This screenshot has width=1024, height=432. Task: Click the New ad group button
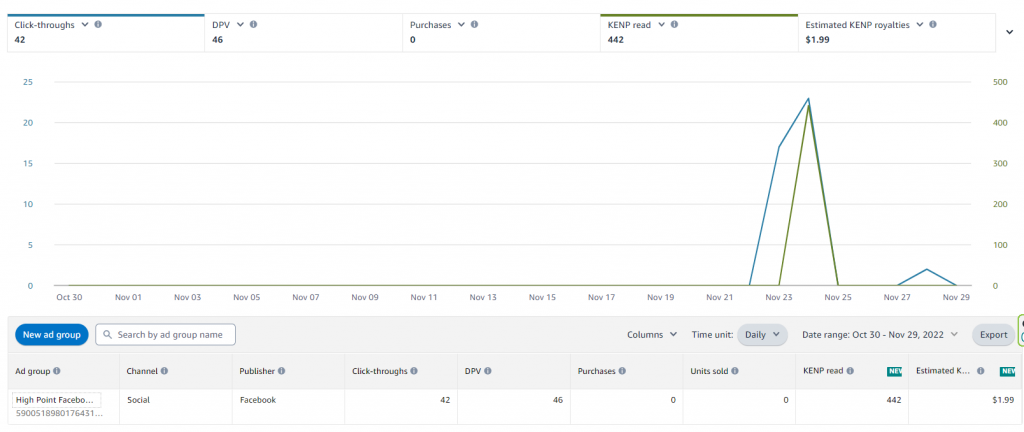click(x=52, y=334)
